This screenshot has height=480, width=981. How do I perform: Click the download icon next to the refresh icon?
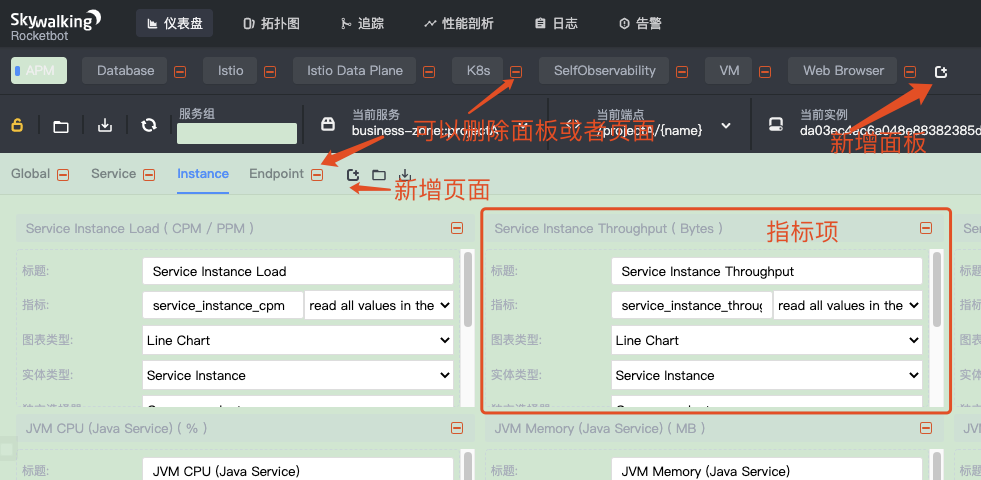(x=104, y=125)
